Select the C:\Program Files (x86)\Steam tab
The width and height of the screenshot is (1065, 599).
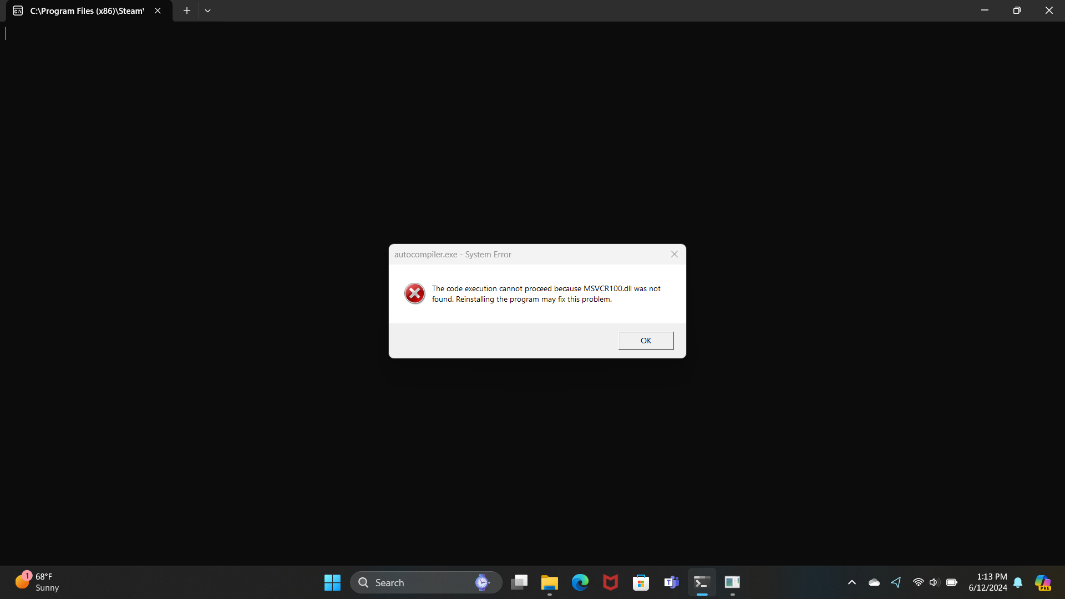coord(85,10)
